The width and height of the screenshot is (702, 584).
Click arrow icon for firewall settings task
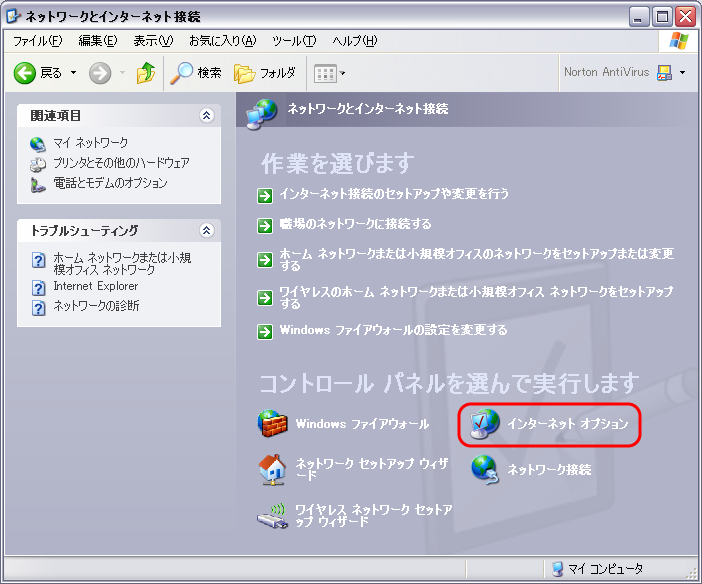(x=265, y=332)
